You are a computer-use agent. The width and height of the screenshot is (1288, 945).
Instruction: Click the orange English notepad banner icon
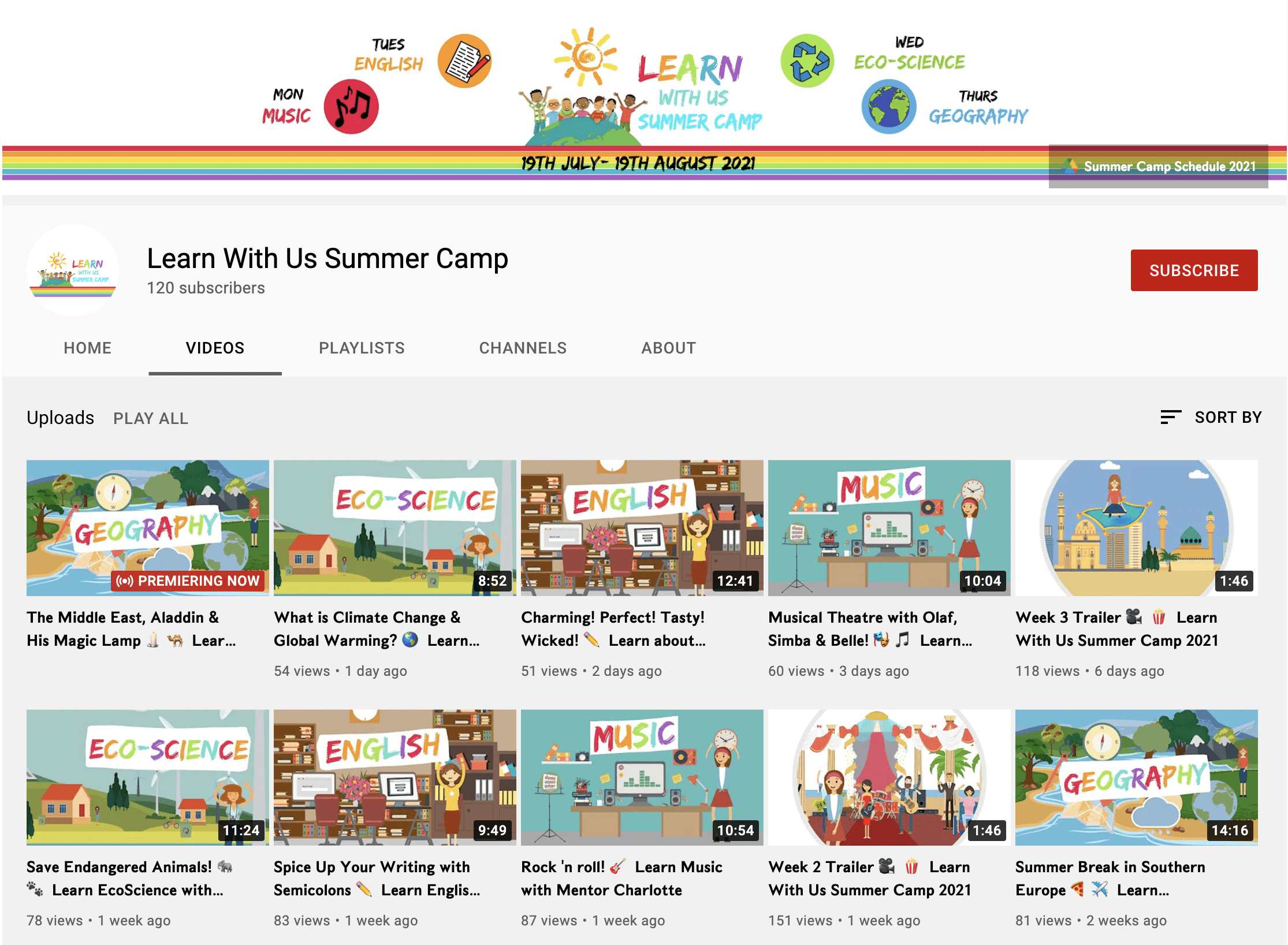tap(464, 61)
